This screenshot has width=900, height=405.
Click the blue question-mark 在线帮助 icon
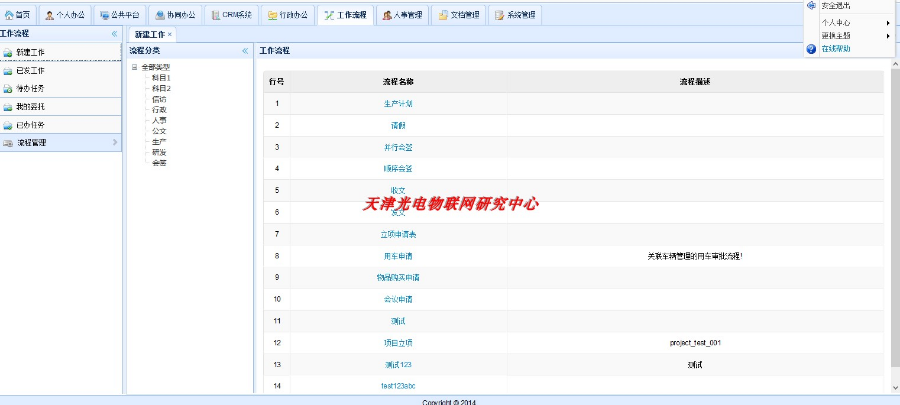click(811, 49)
